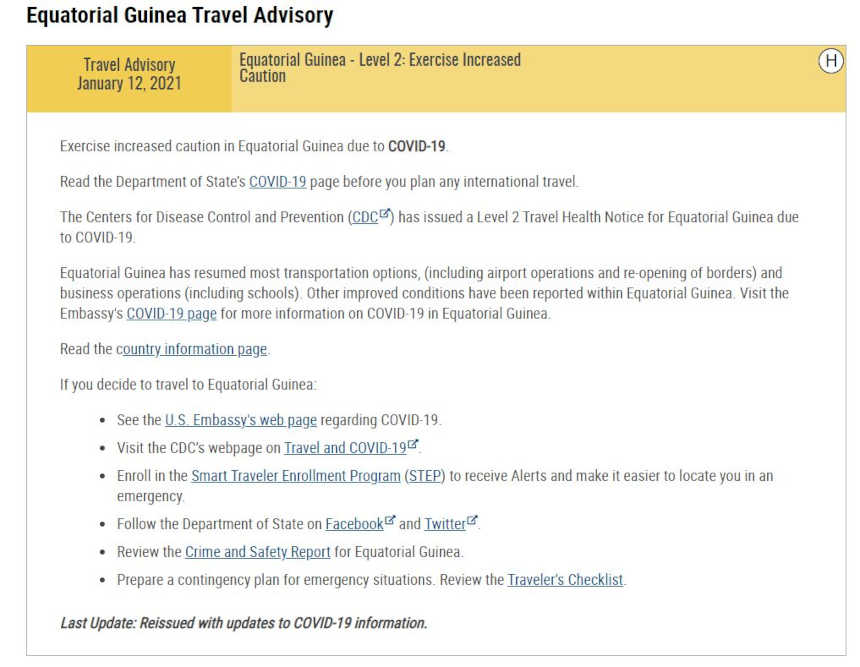This screenshot has height=667, width=860.
Task: Open Smart Traveler Enrollment Program link
Action: tap(296, 476)
